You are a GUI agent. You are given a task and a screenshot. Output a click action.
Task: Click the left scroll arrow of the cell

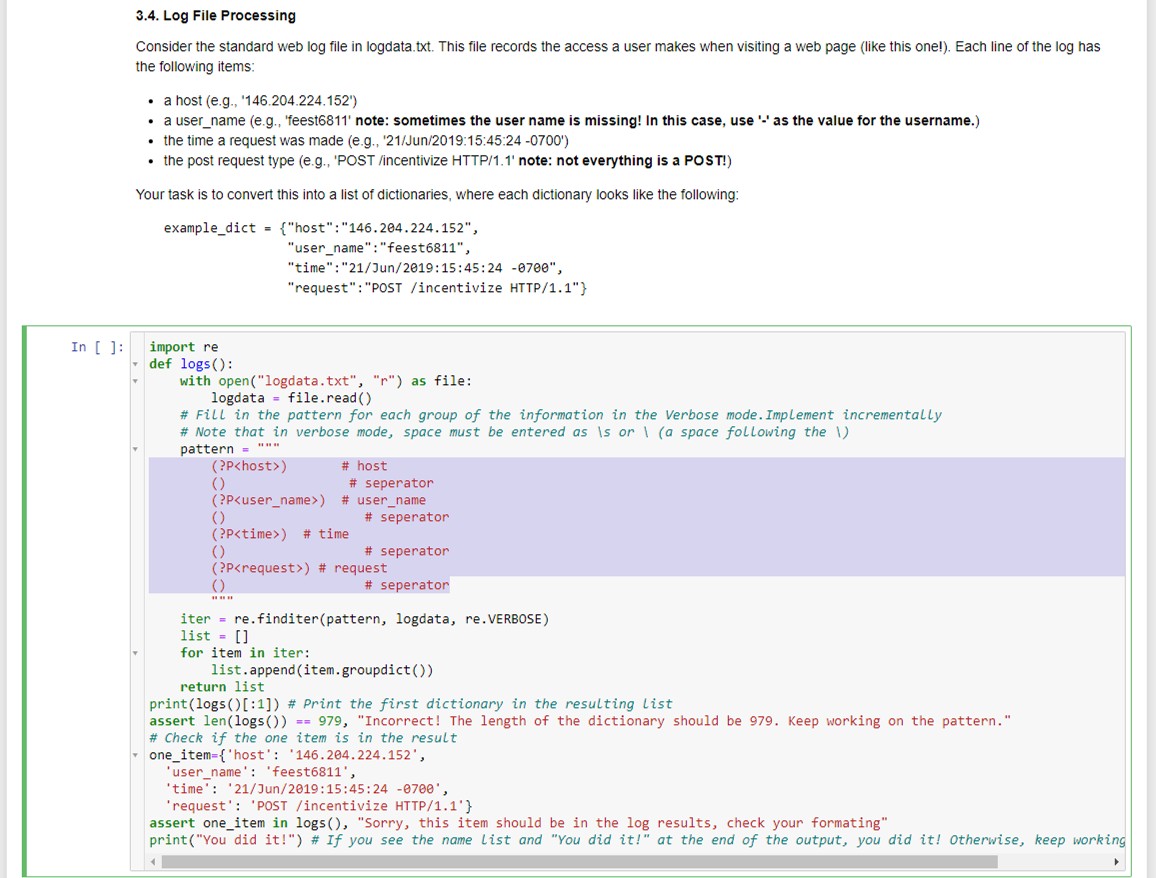pyautogui.click(x=153, y=861)
